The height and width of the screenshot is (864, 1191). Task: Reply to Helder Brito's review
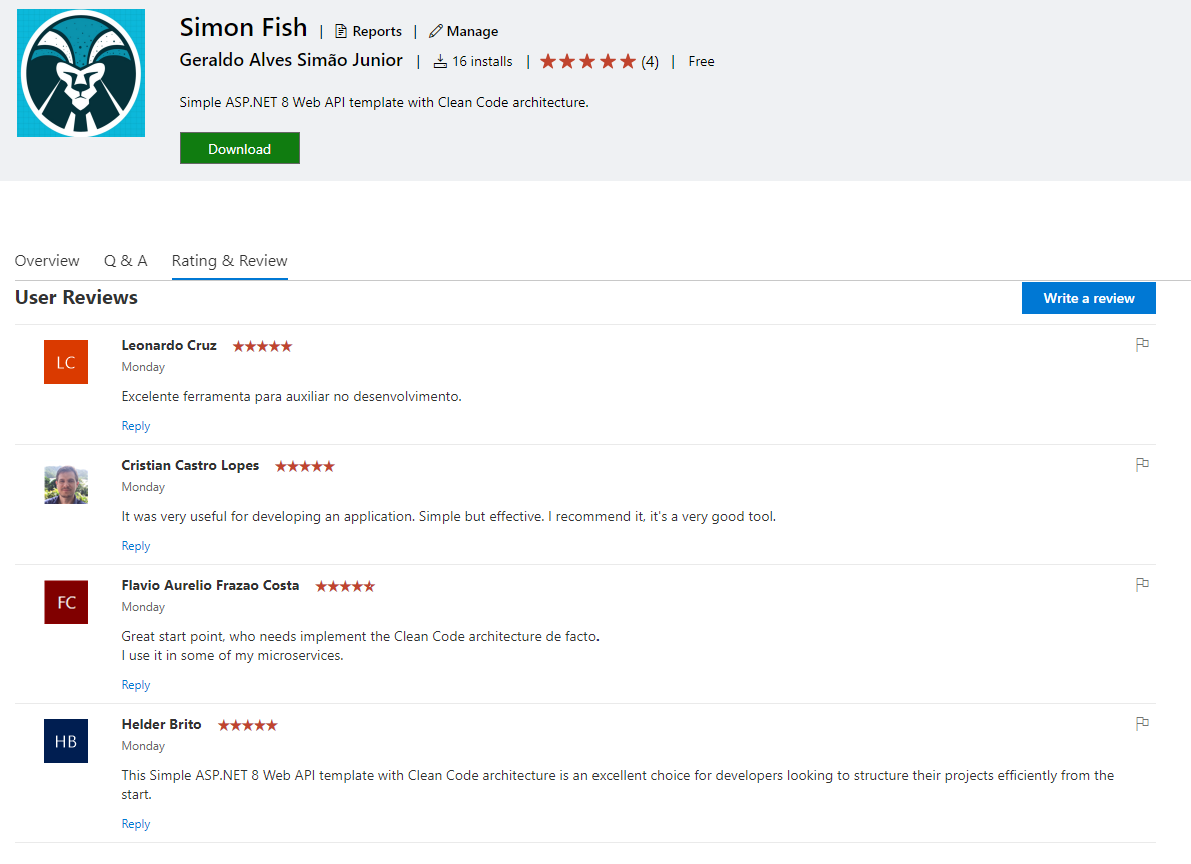[135, 823]
